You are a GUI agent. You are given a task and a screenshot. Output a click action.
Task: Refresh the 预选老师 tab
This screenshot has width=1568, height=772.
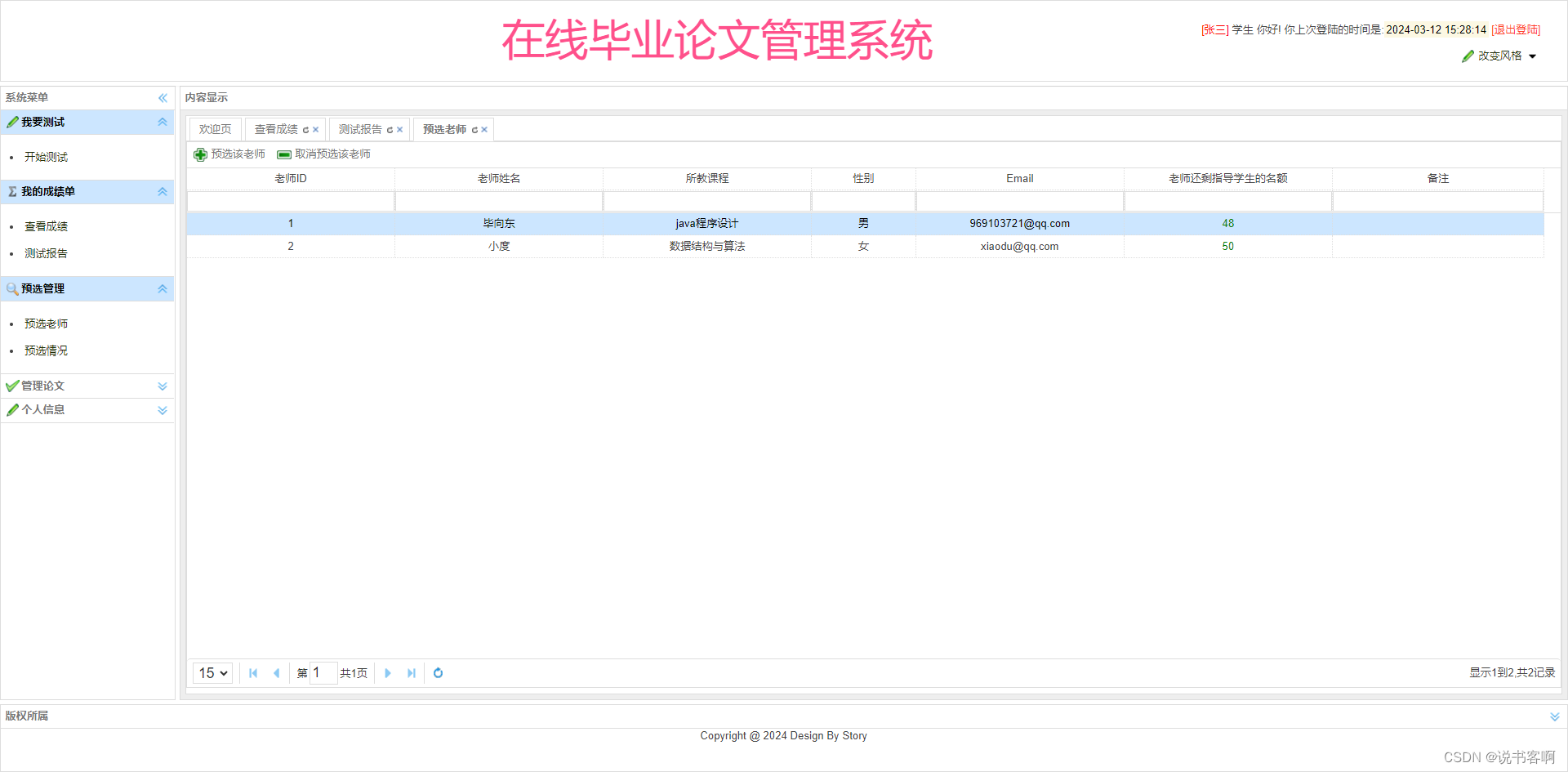click(474, 130)
